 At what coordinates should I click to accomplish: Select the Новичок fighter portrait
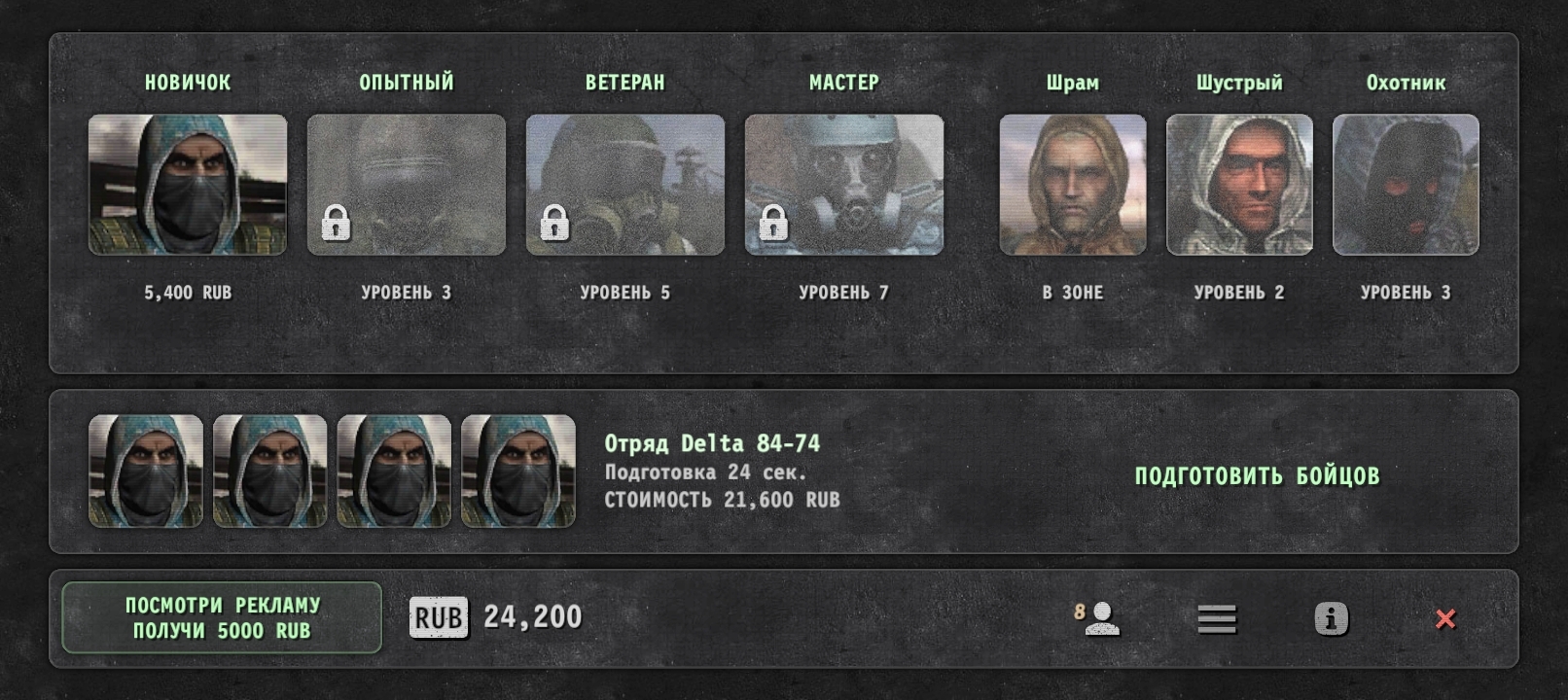188,185
